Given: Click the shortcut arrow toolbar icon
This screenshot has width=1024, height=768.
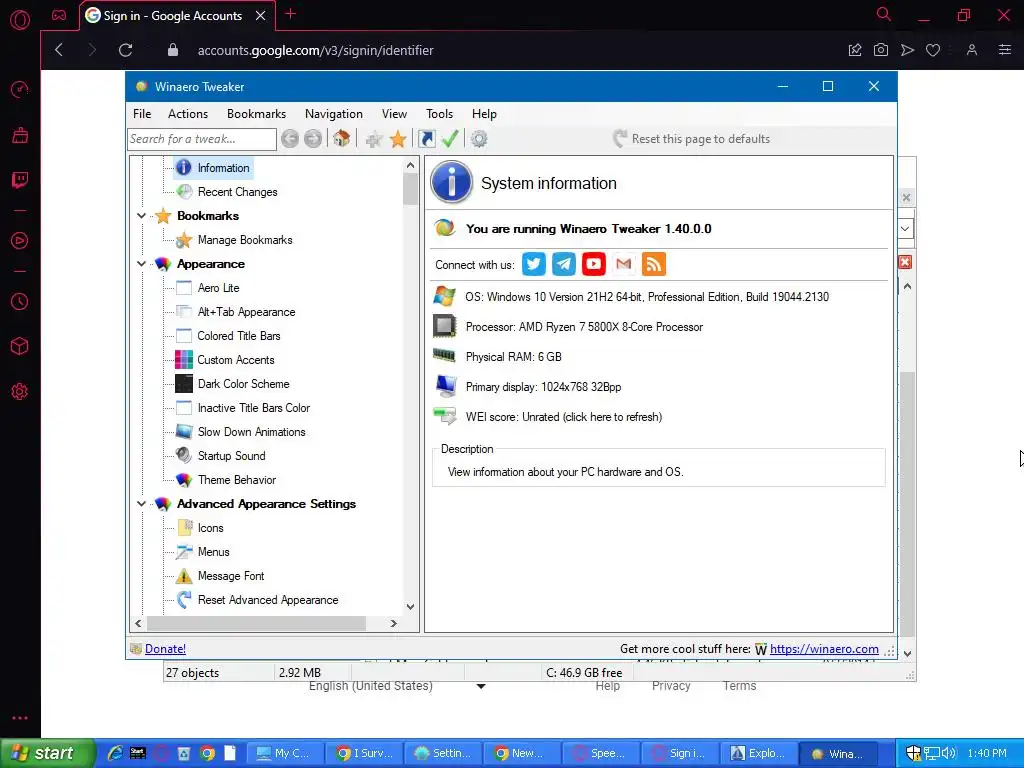Looking at the screenshot, I should [x=426, y=138].
